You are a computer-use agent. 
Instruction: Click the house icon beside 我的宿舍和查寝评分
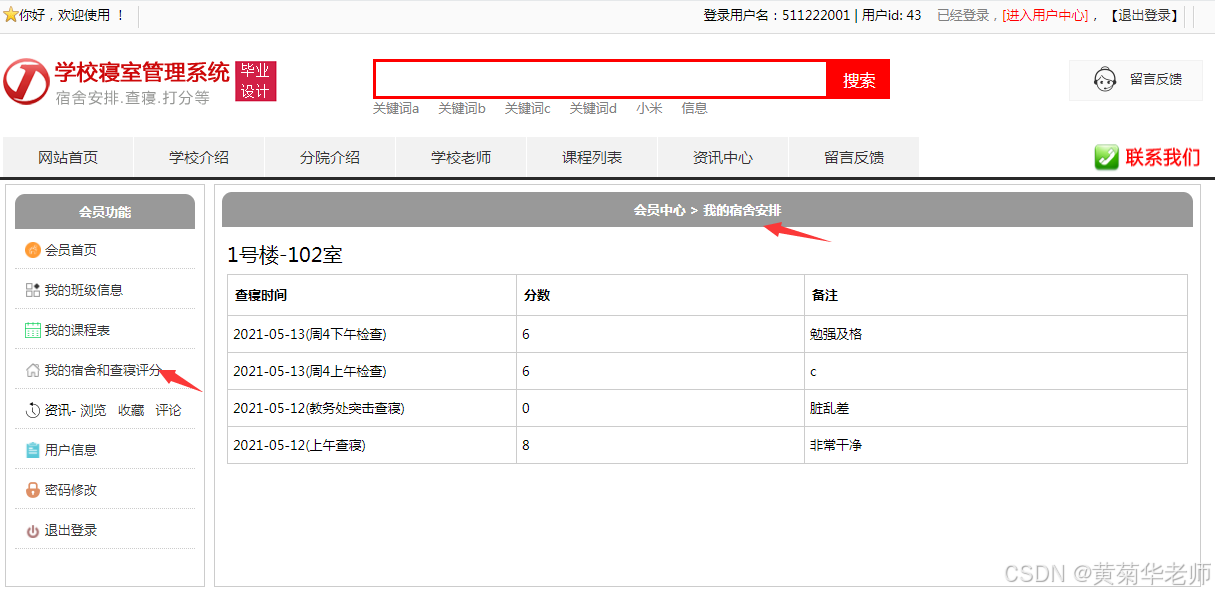[x=31, y=369]
